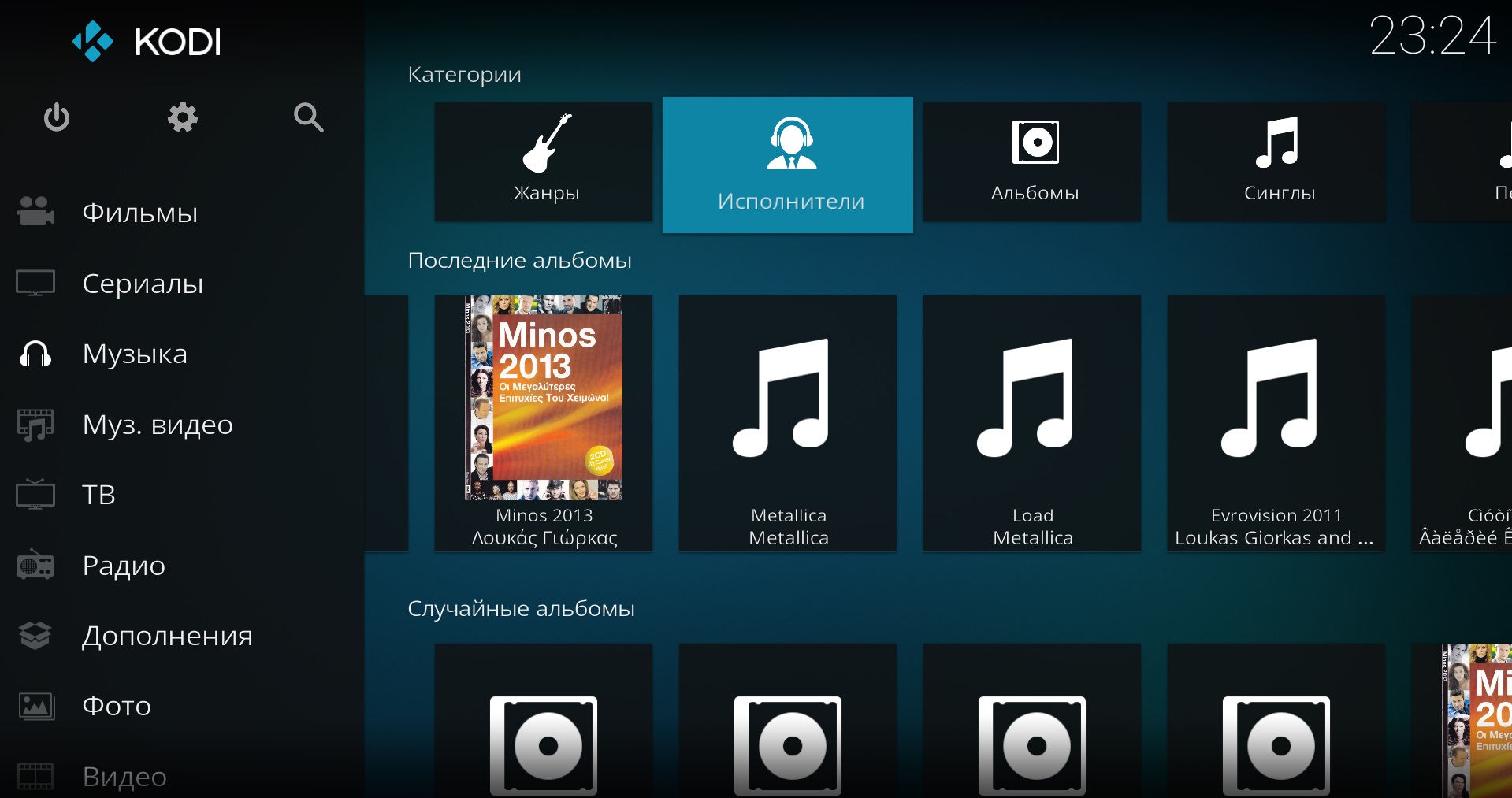The width and height of the screenshot is (1512, 798).
Task: Open the Сериалы menu item
Action: click(143, 283)
